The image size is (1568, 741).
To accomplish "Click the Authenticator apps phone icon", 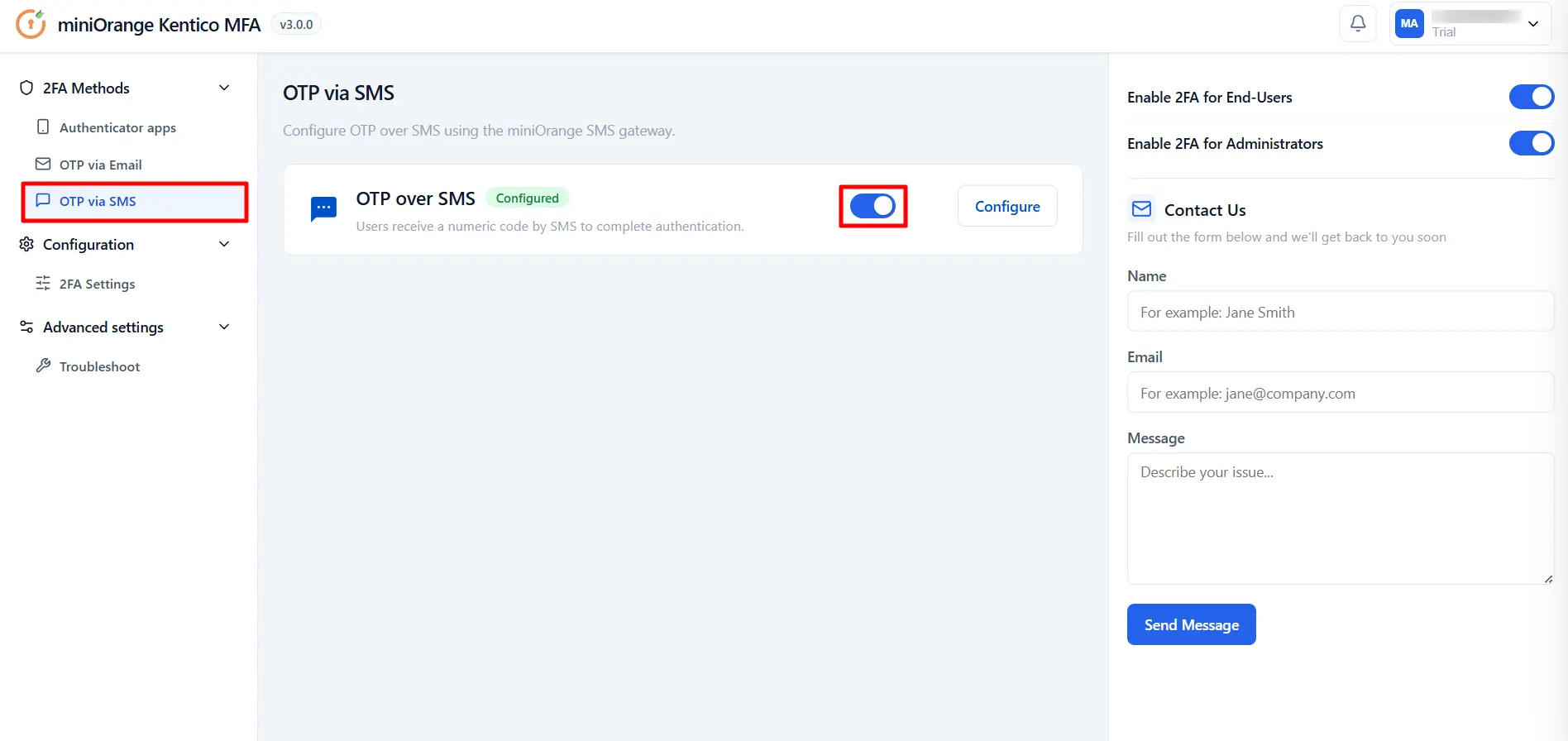I will pyautogui.click(x=43, y=127).
